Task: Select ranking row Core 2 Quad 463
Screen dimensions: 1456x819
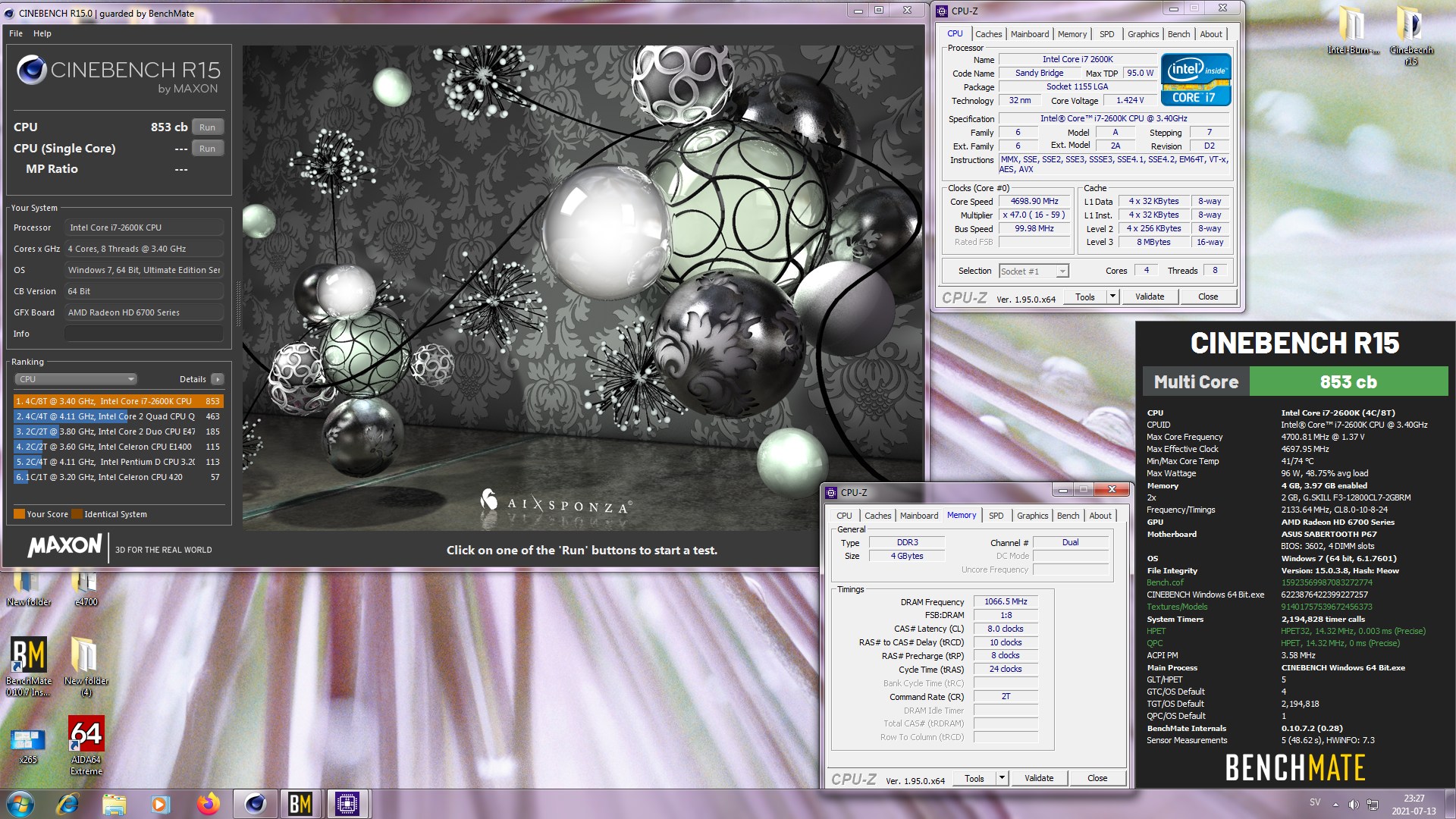Action: pyautogui.click(x=118, y=416)
